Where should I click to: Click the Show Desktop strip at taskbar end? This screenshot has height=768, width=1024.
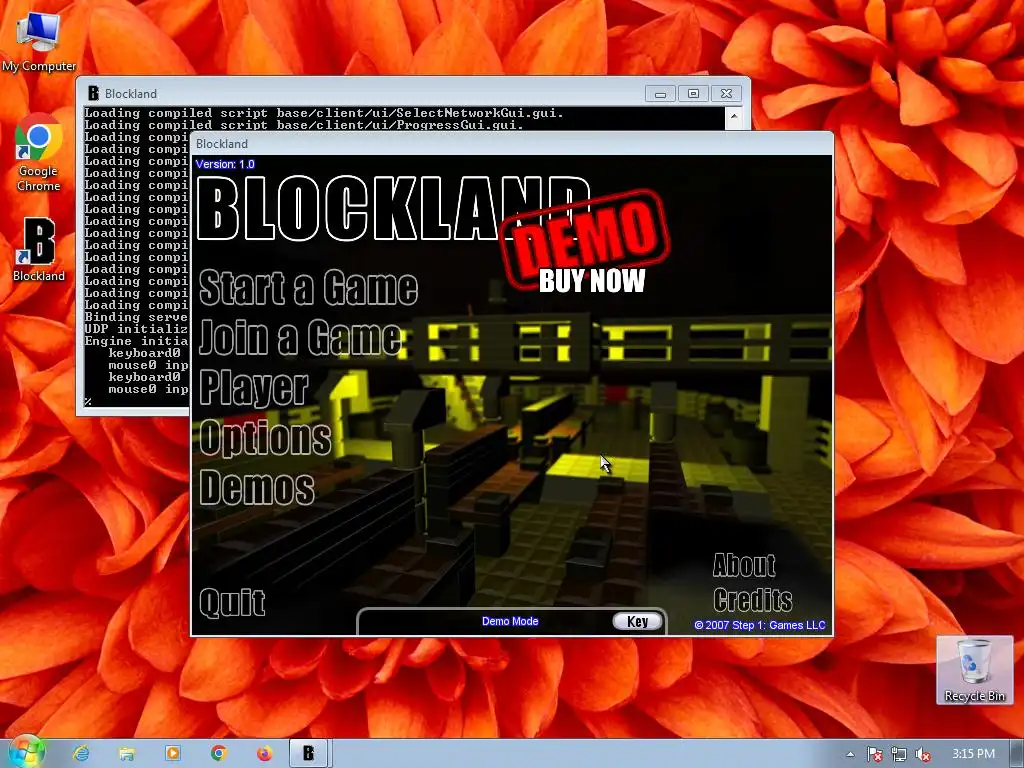click(x=1016, y=754)
